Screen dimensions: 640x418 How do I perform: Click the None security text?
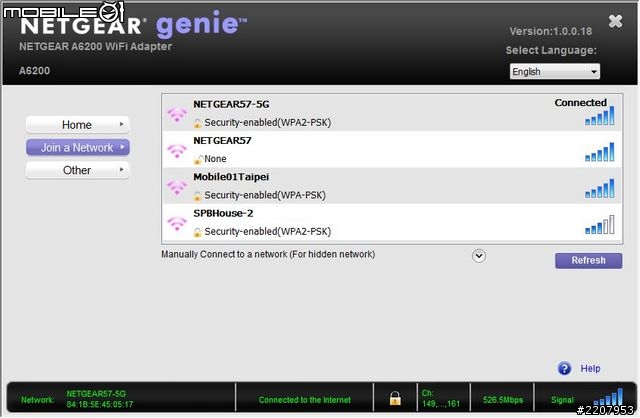point(215,159)
